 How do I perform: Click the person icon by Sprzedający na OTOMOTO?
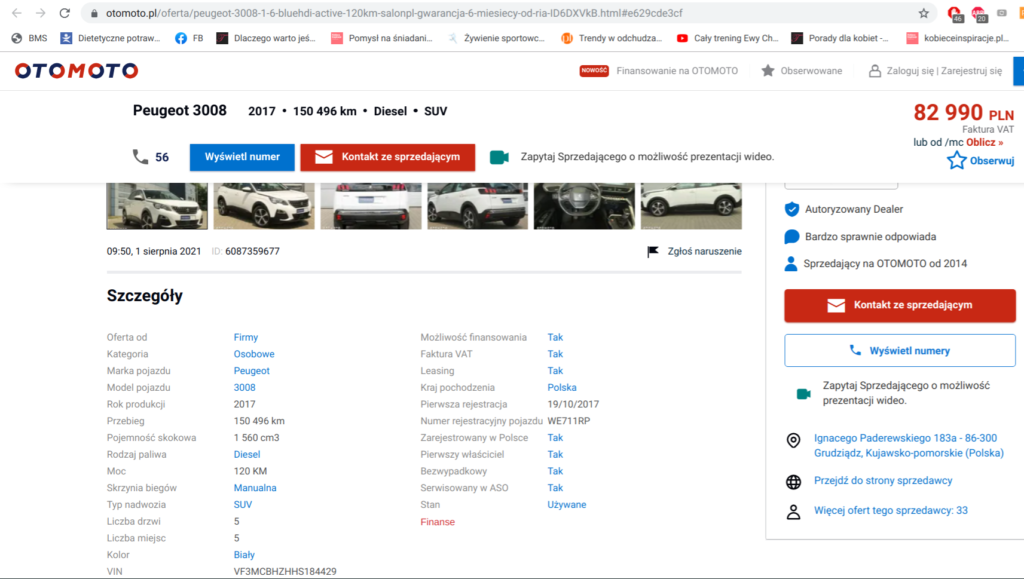click(x=791, y=264)
